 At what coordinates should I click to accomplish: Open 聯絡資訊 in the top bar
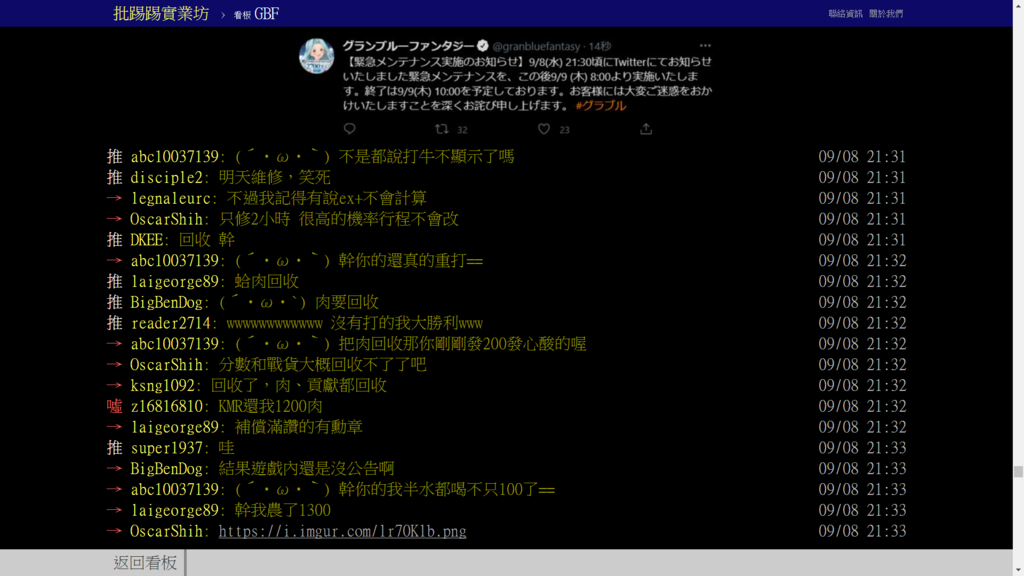pyautogui.click(x=845, y=14)
